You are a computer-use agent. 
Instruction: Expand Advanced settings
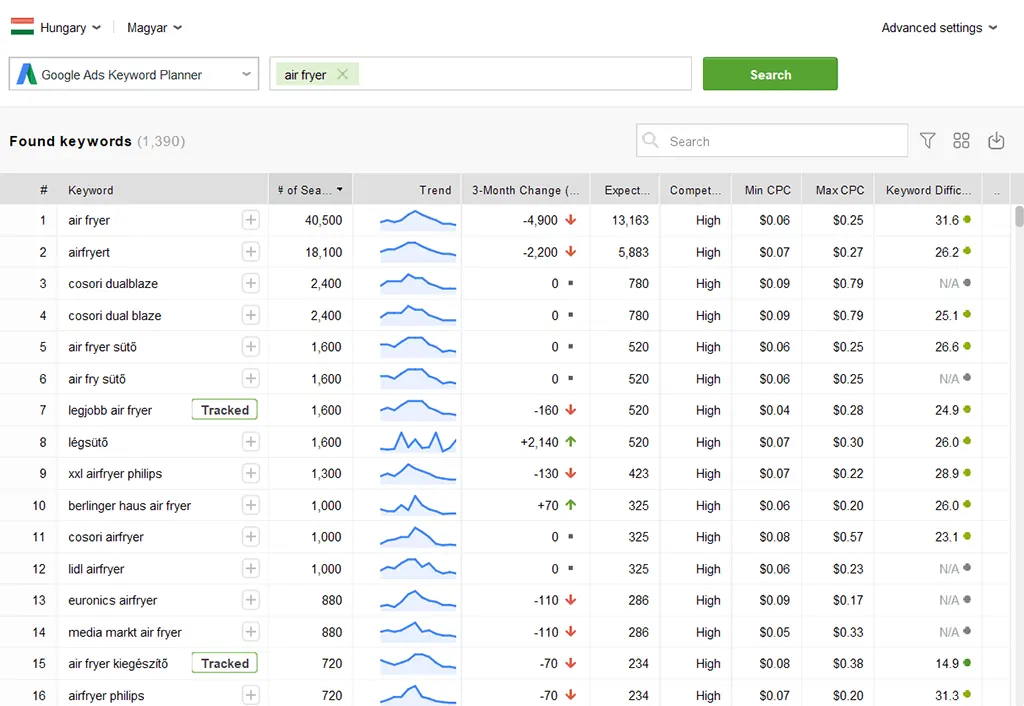click(x=939, y=28)
